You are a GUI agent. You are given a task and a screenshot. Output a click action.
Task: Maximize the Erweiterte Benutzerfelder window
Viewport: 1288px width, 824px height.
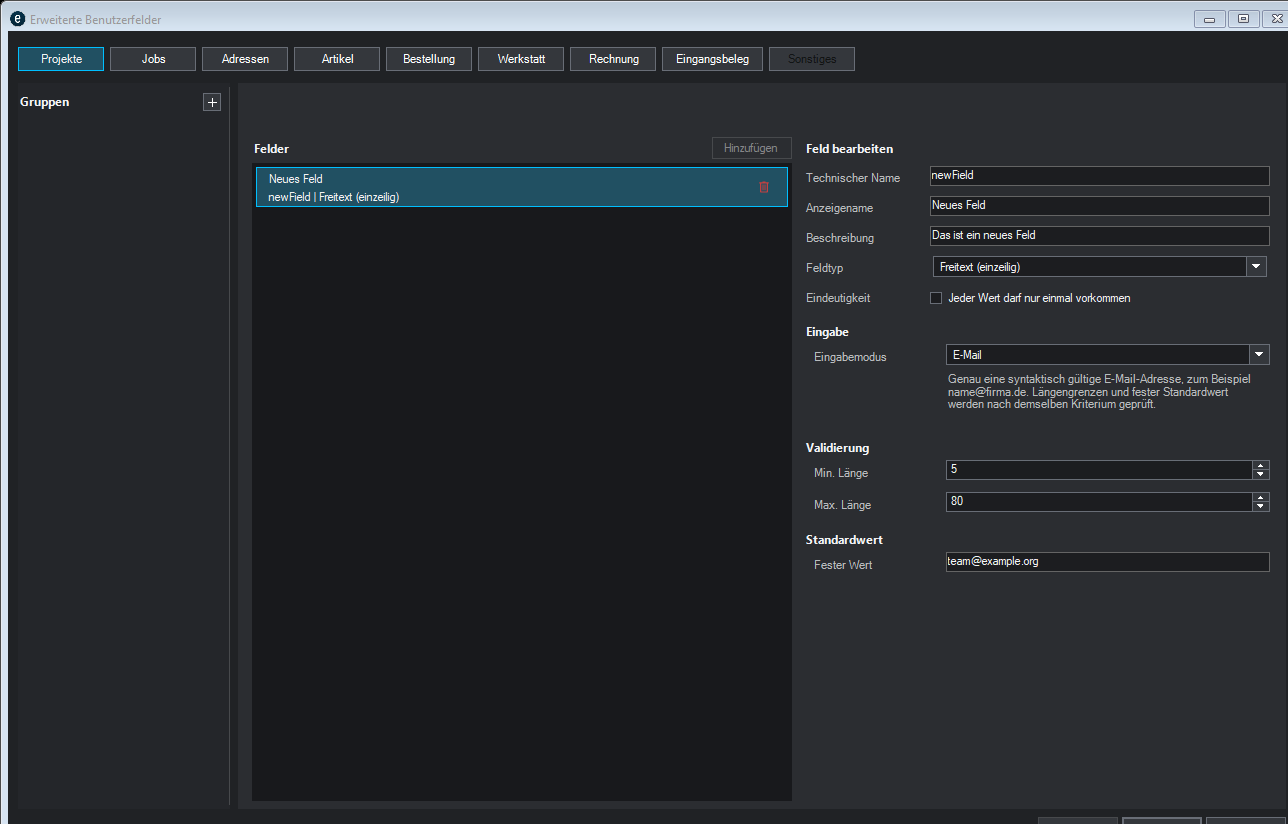coord(1243,19)
